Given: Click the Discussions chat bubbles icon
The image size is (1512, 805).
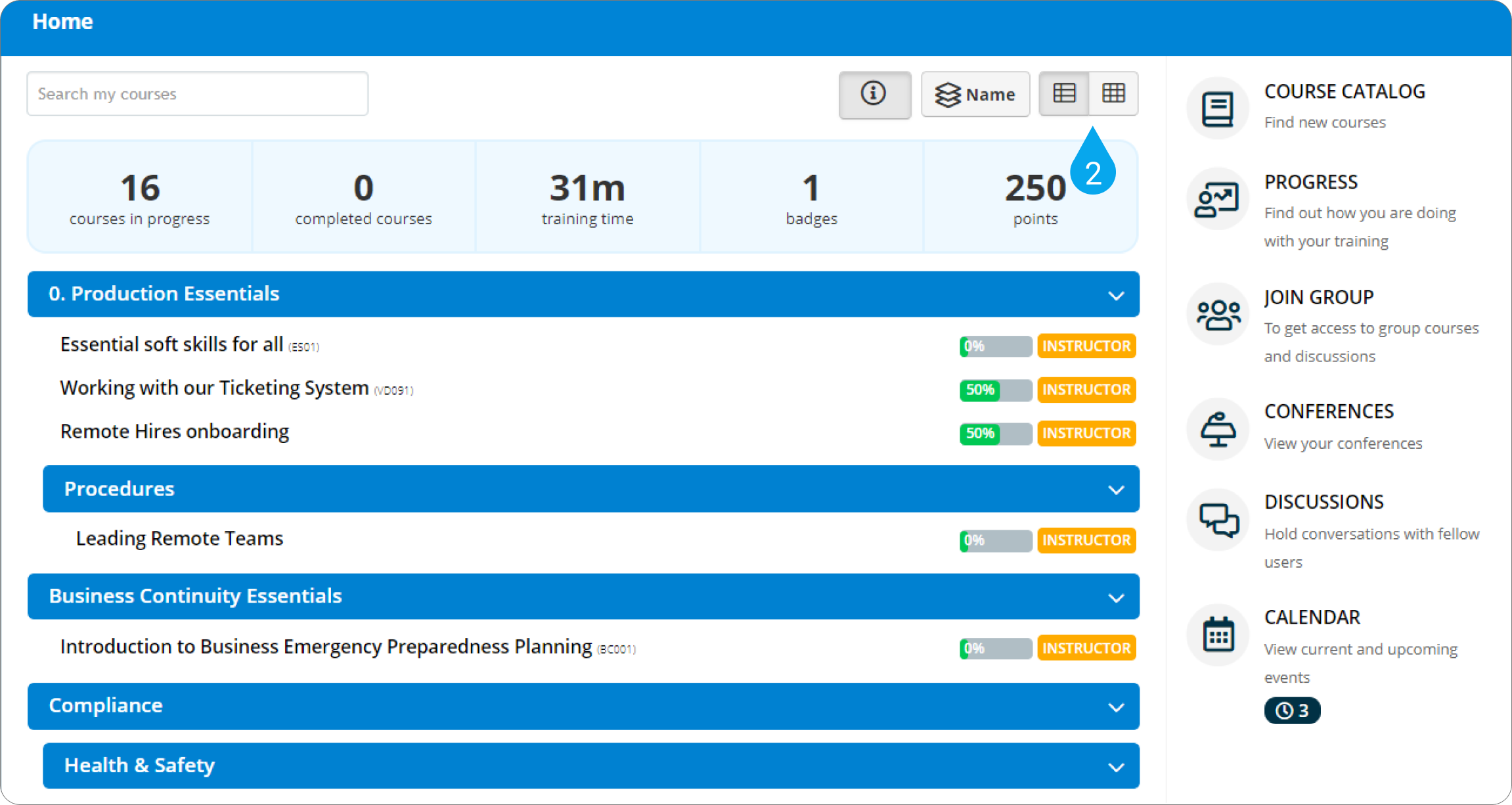Looking at the screenshot, I should (1217, 520).
